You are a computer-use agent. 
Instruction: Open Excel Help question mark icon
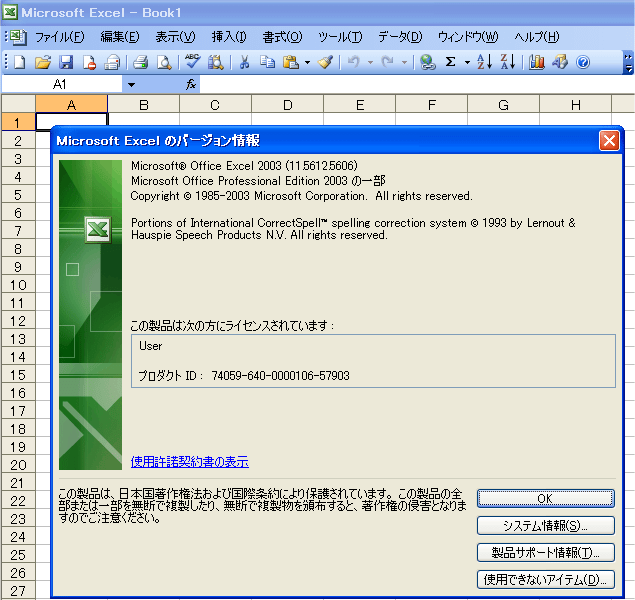tap(583, 62)
